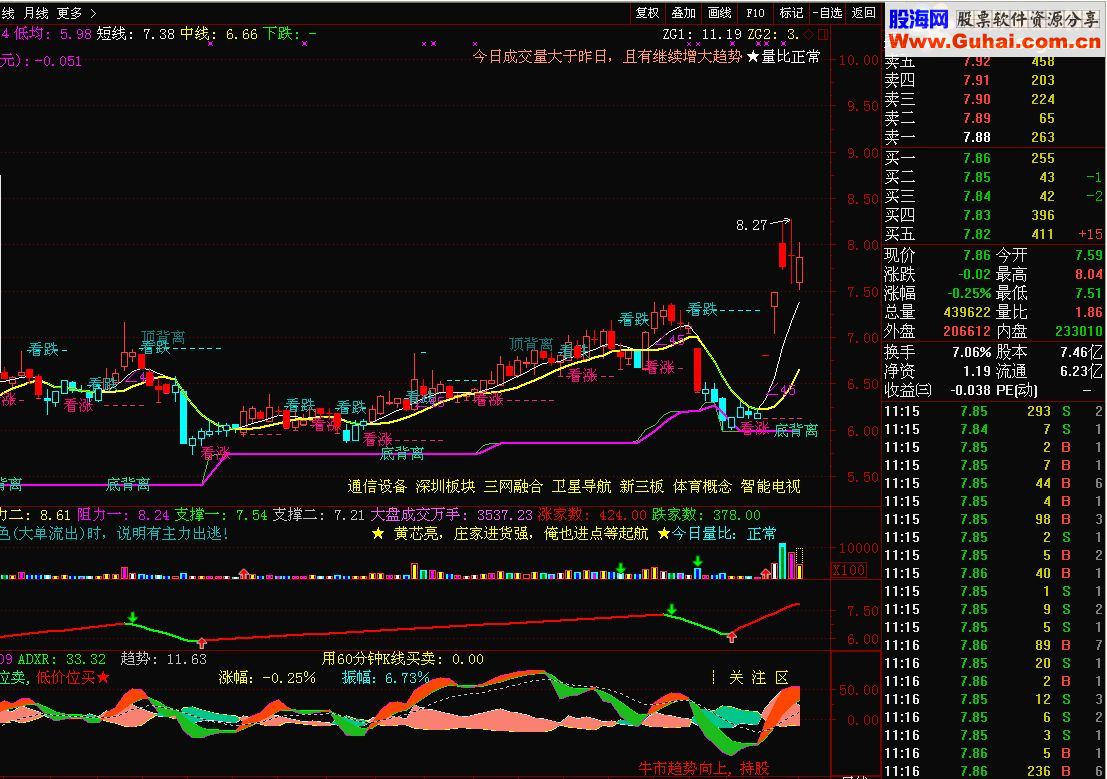
Task: Click 大盘成交万手: 3537.23 value
Action: [451, 515]
